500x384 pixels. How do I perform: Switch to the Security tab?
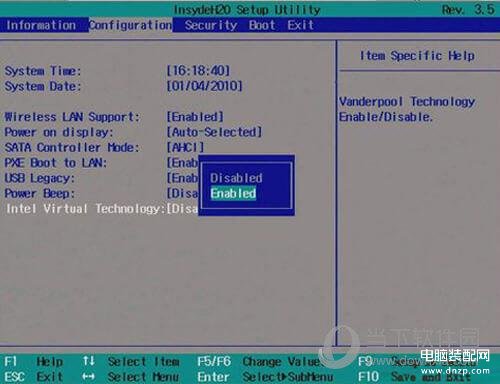(x=211, y=25)
